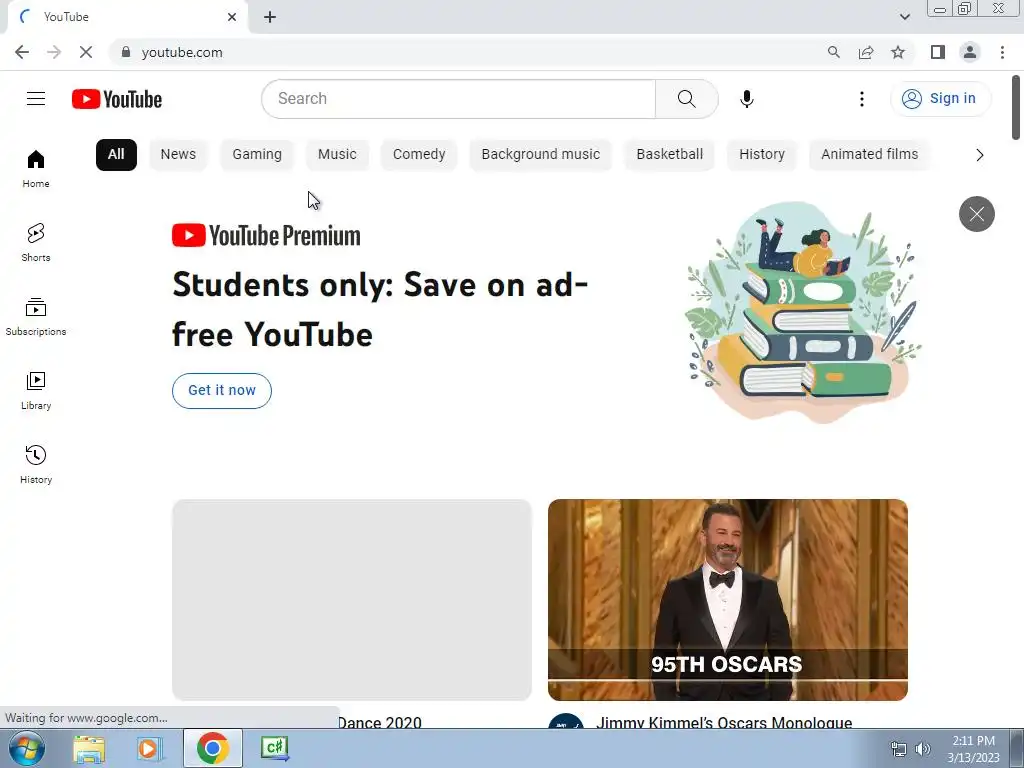Open Windows Media Player from taskbar

click(x=149, y=748)
